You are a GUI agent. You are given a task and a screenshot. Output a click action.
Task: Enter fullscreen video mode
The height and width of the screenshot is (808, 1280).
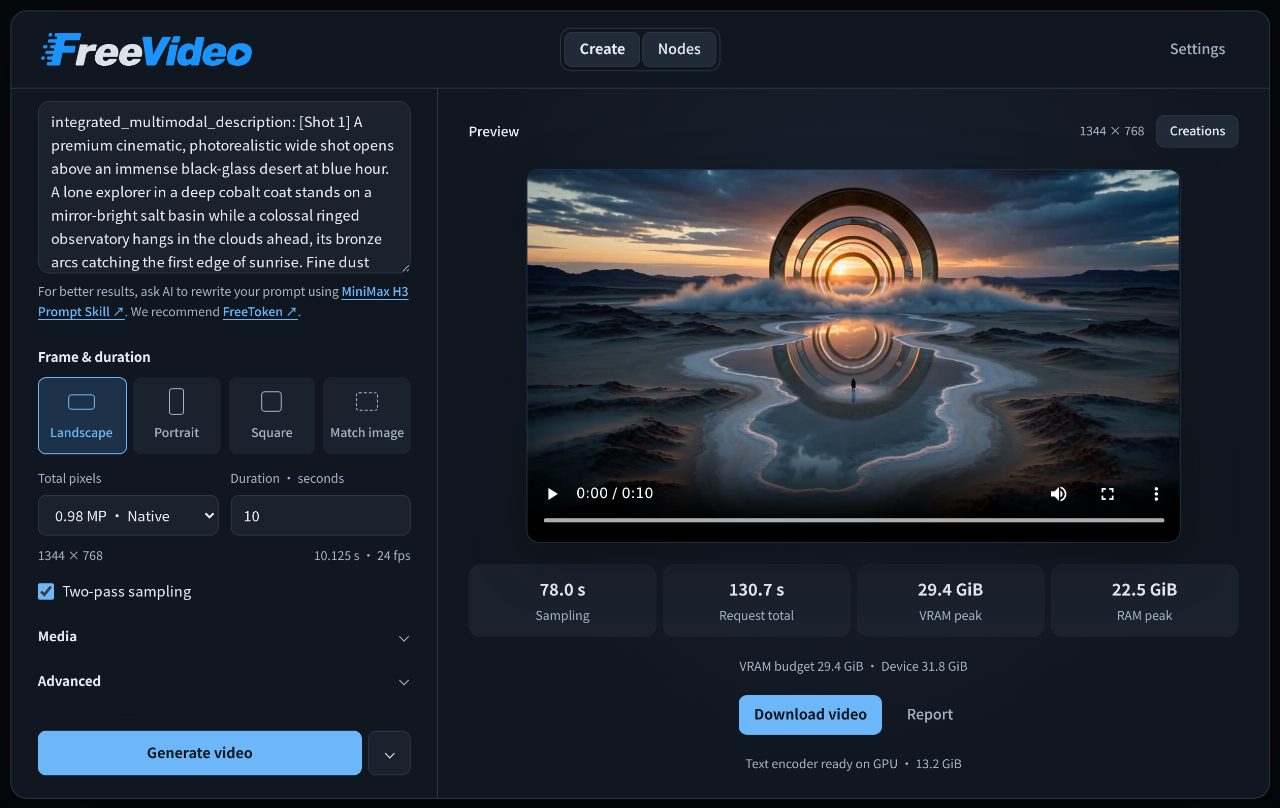tap(1107, 494)
